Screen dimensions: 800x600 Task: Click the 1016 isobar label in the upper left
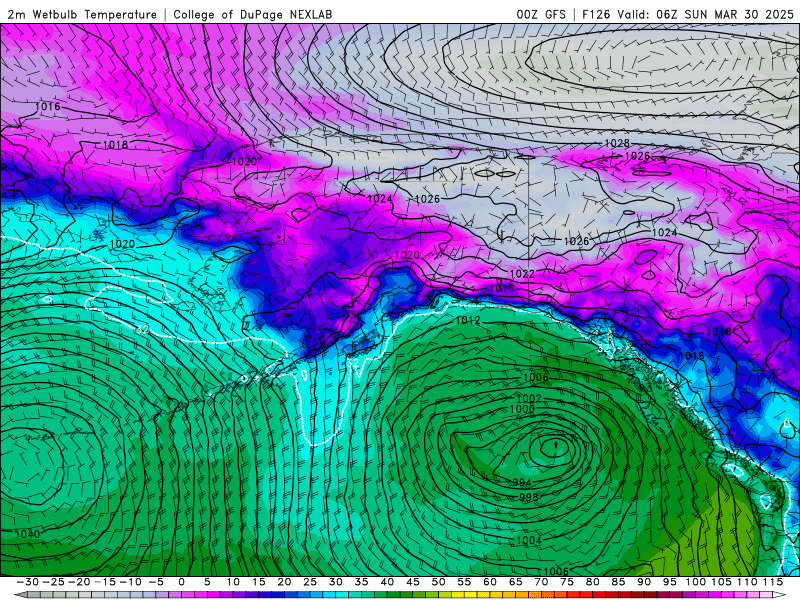pos(47,107)
